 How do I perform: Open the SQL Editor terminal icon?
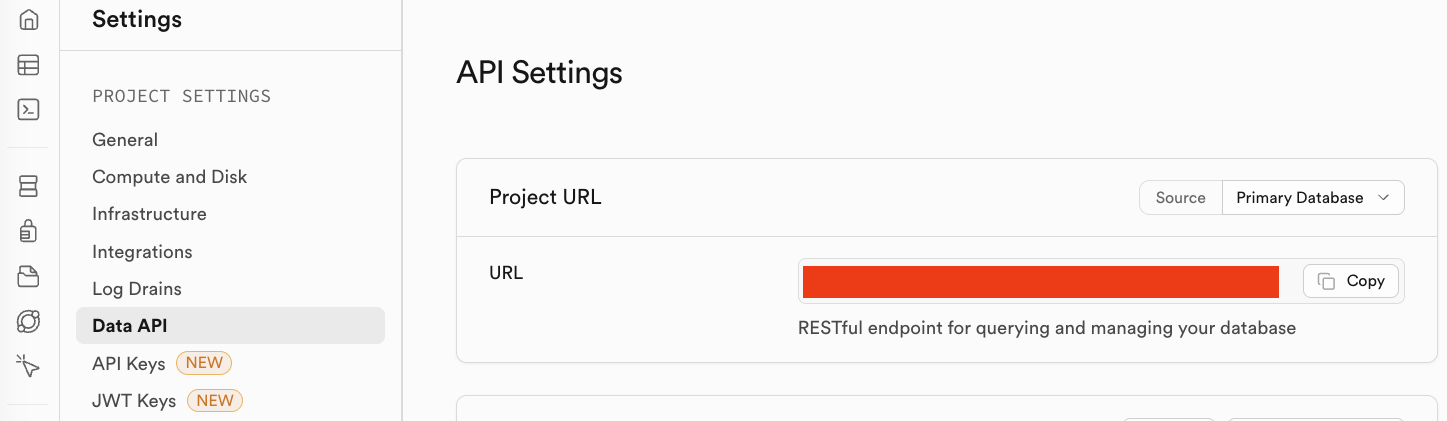tap(29, 110)
